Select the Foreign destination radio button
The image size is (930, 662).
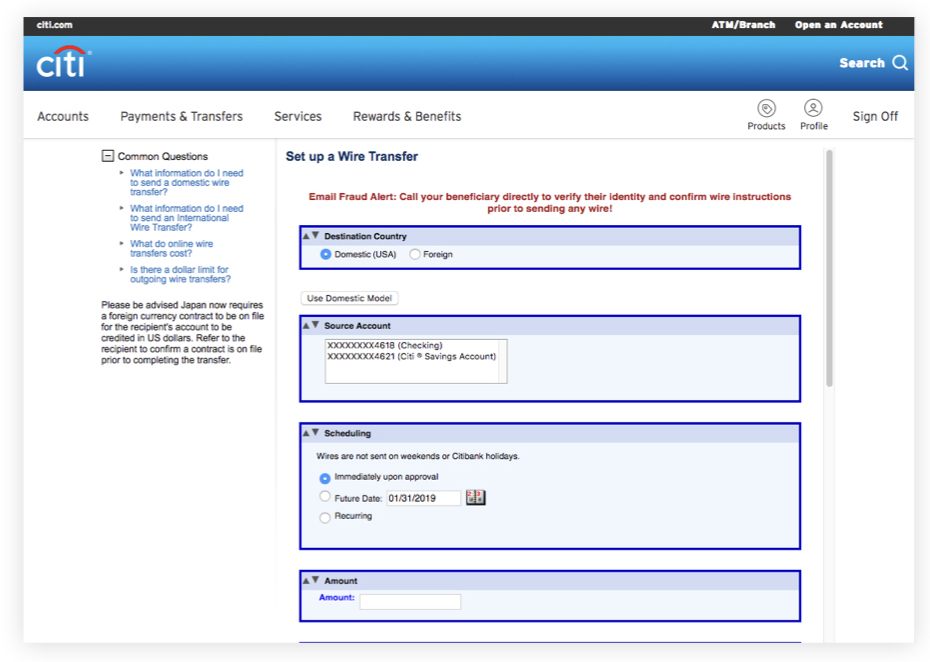[415, 255]
